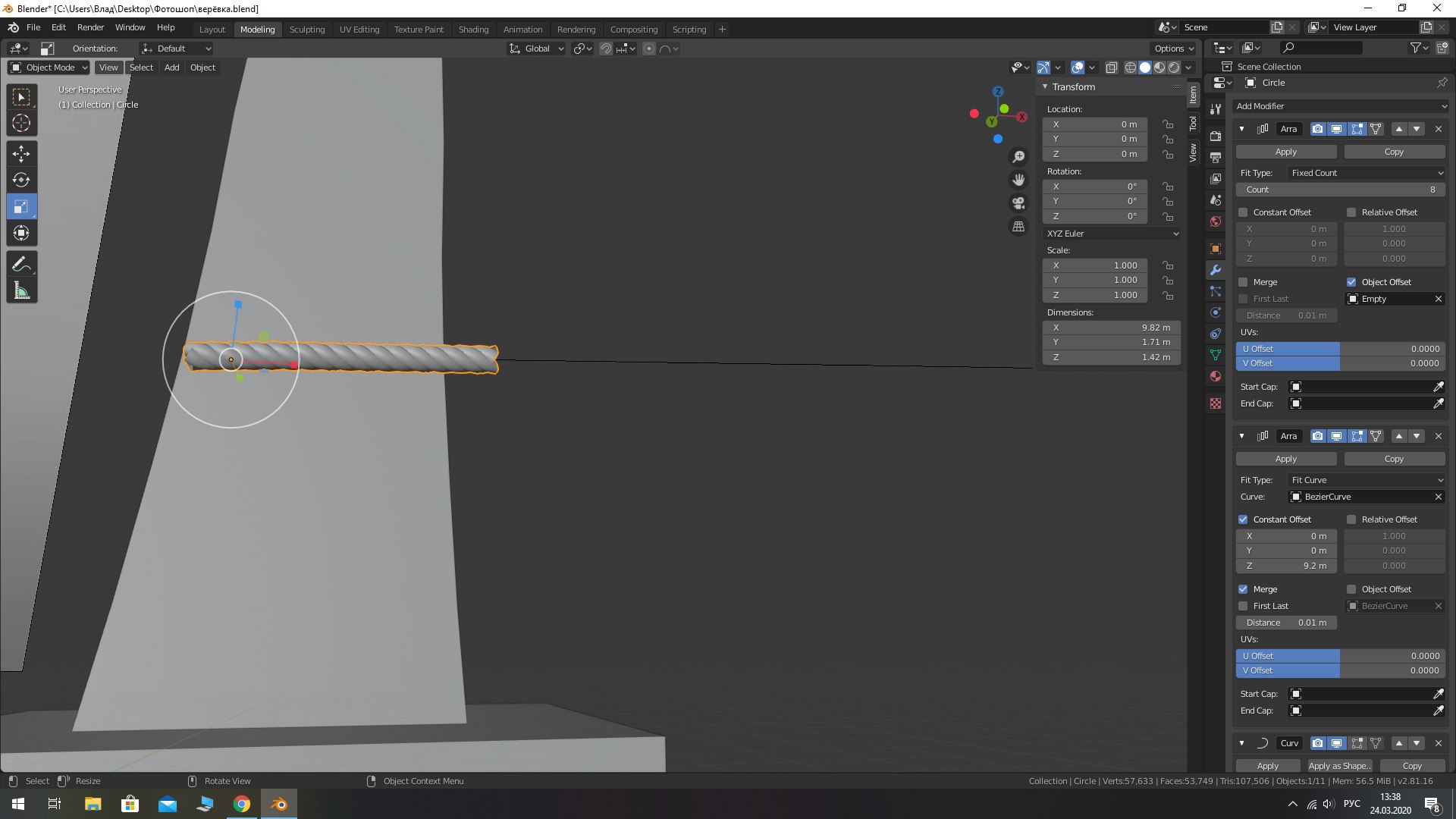This screenshot has height=819, width=1456.
Task: Enable Relative Offset in first Array modifier
Action: (1351, 212)
